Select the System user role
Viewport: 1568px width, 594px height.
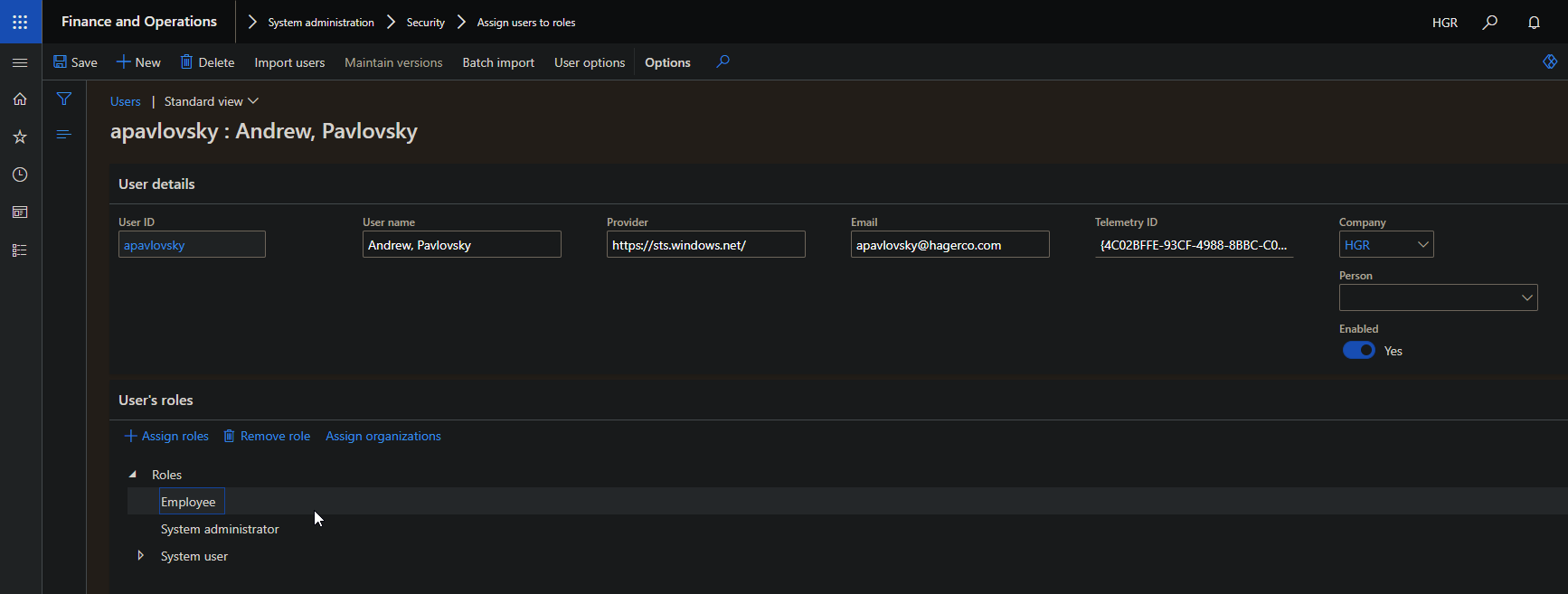pyautogui.click(x=194, y=556)
